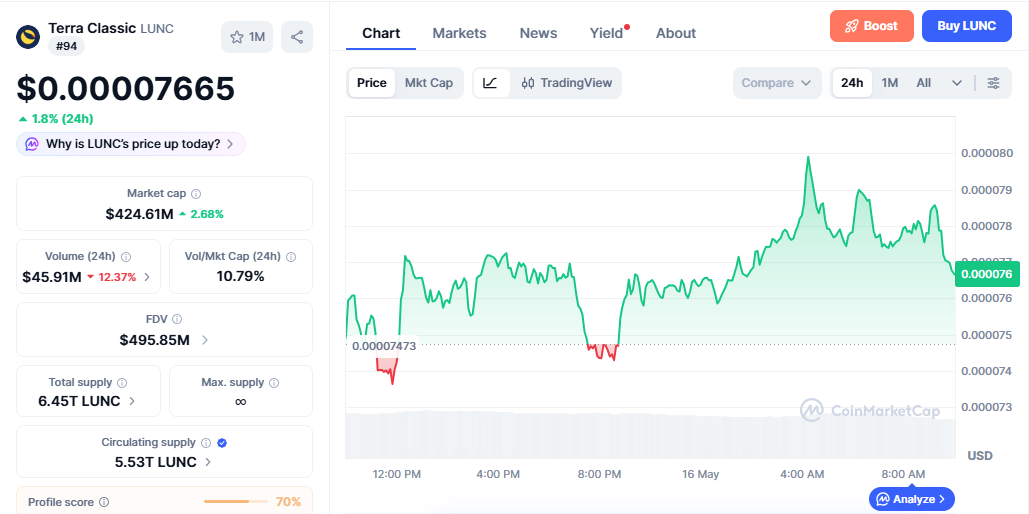Click the #94 rank badge

pyautogui.click(x=66, y=46)
